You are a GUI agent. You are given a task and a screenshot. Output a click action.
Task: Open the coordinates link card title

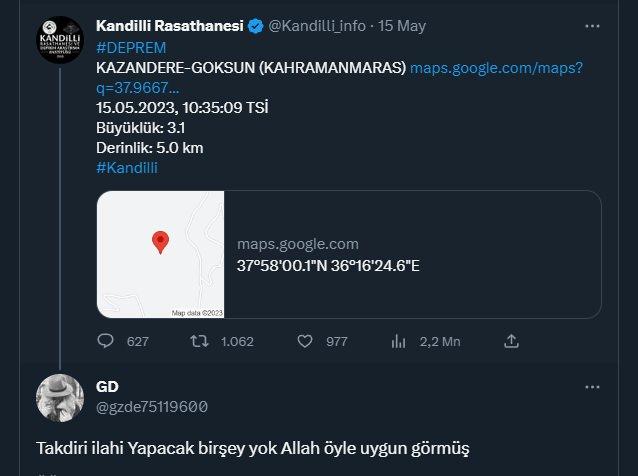[x=328, y=266]
